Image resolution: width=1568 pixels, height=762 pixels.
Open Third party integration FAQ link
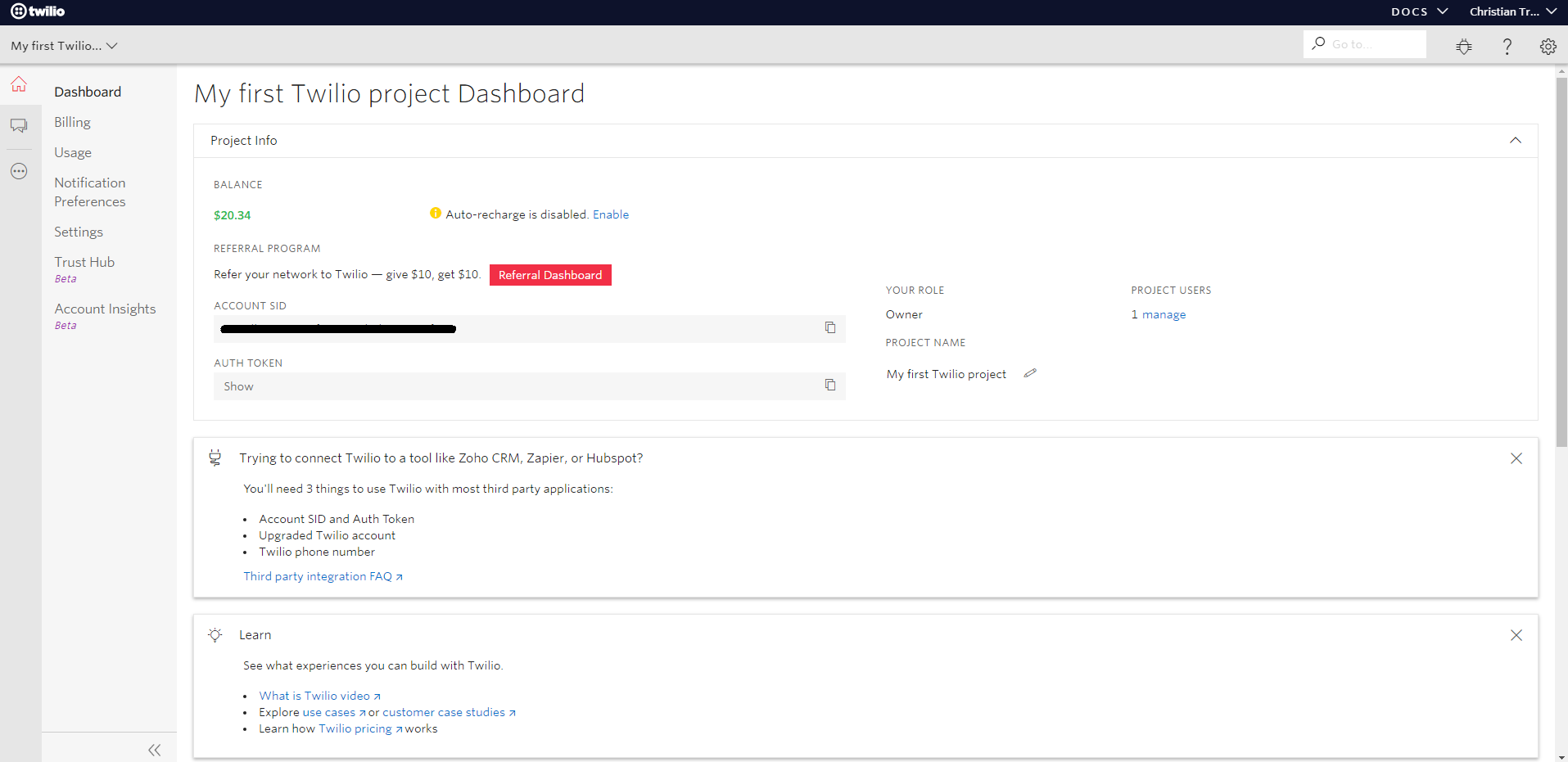click(323, 576)
